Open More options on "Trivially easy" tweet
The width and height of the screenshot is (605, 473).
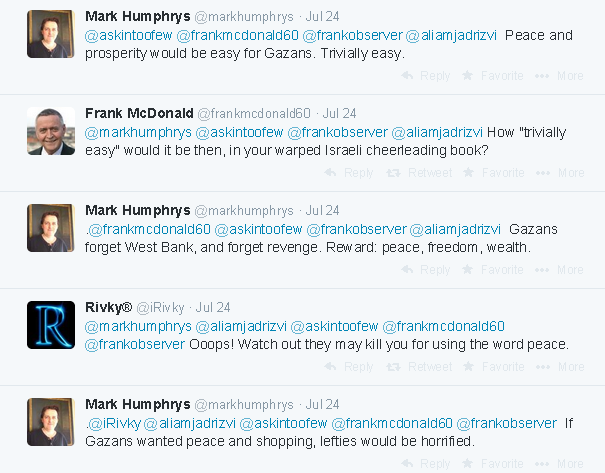(560, 76)
